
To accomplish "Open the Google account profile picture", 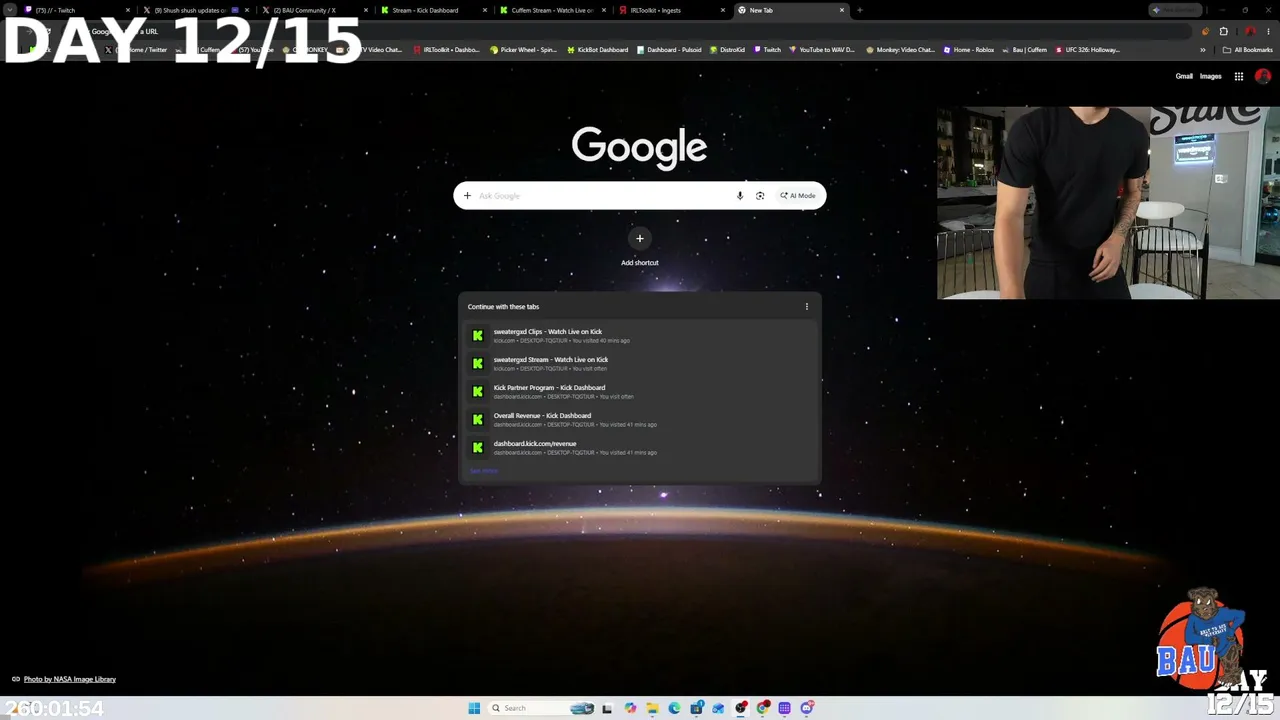I will 1262,76.
